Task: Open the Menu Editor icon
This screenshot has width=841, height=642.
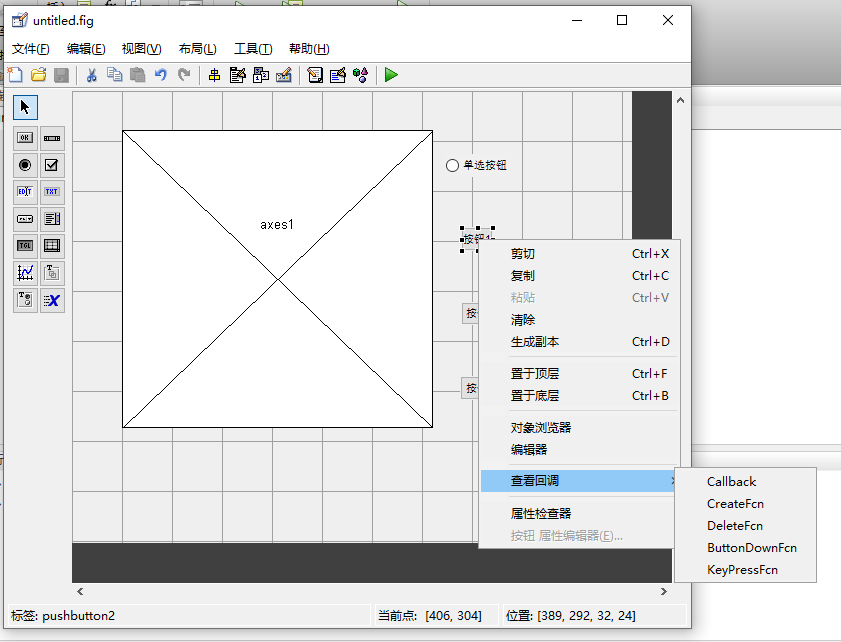Action: click(238, 75)
